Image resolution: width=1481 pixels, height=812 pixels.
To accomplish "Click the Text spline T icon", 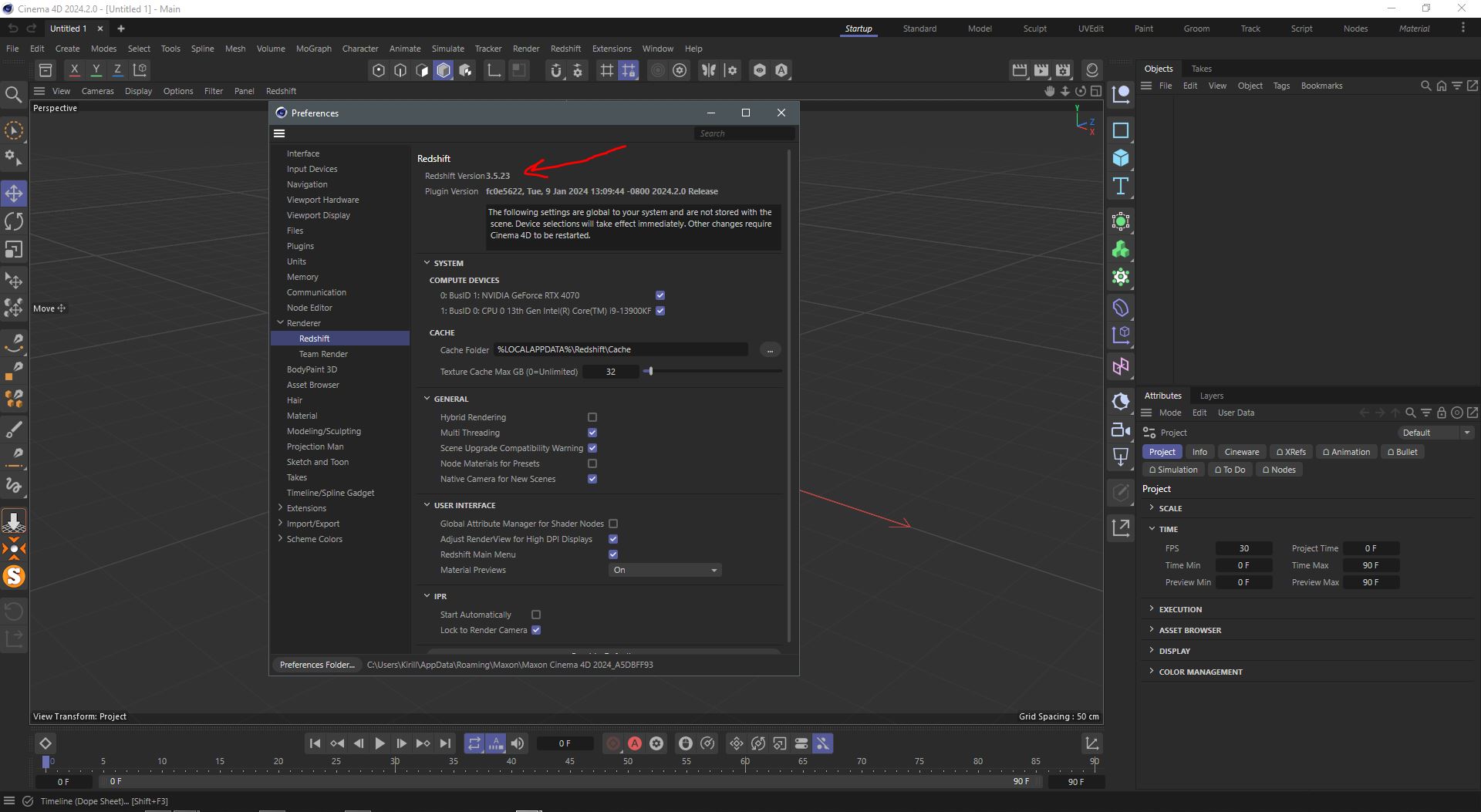I will click(x=1121, y=186).
